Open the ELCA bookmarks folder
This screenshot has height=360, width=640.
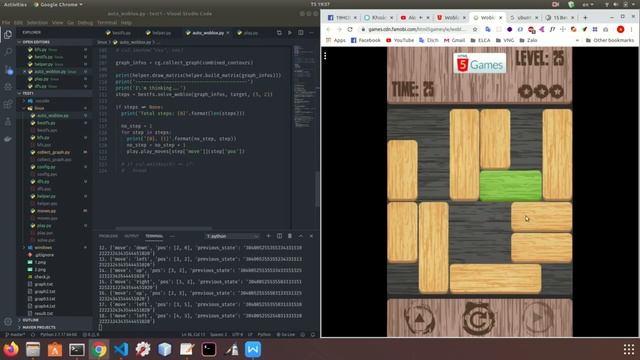pos(480,40)
